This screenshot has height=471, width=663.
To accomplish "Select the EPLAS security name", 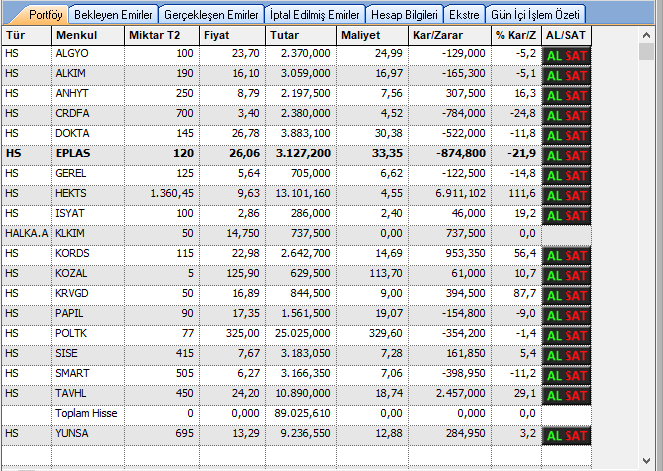I will click(x=73, y=153).
